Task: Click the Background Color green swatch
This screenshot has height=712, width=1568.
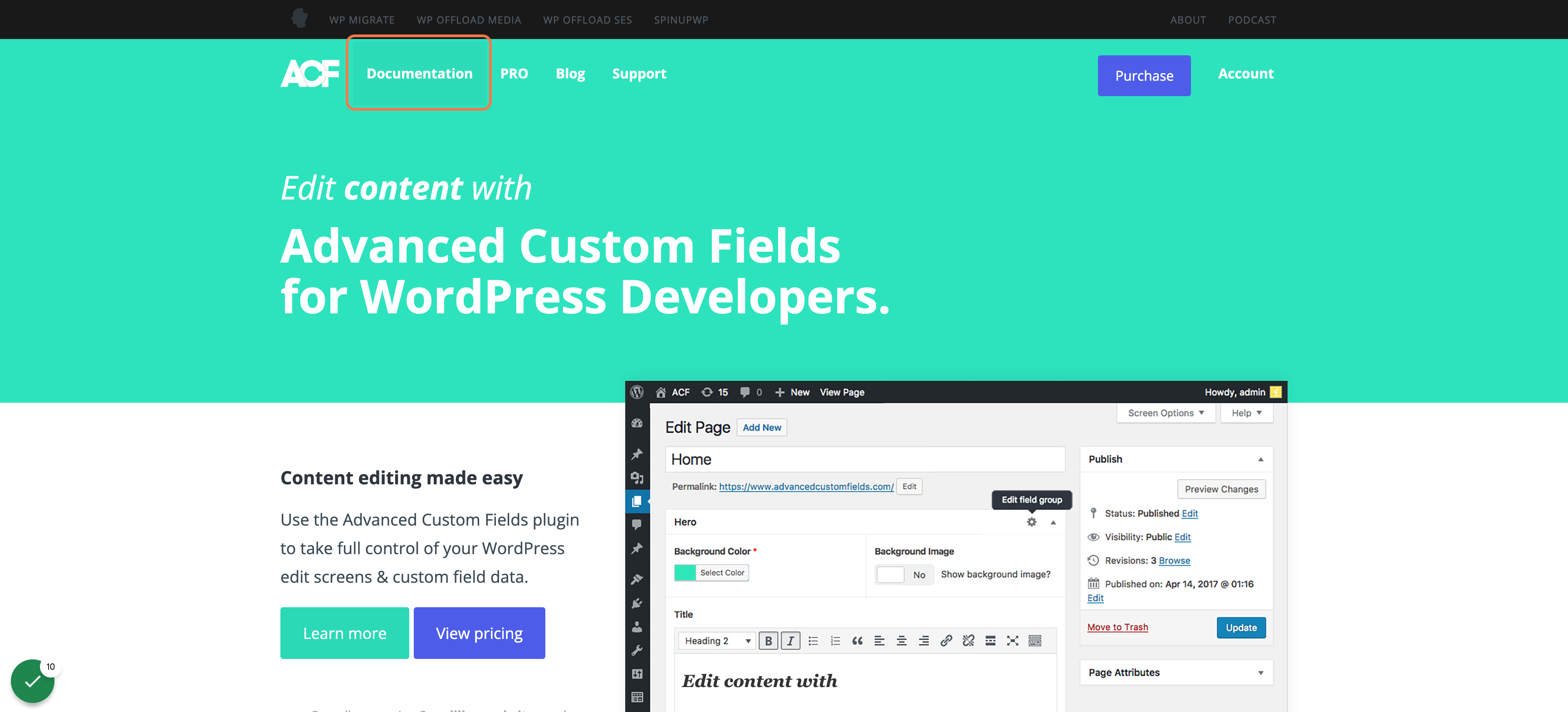Action: point(686,573)
